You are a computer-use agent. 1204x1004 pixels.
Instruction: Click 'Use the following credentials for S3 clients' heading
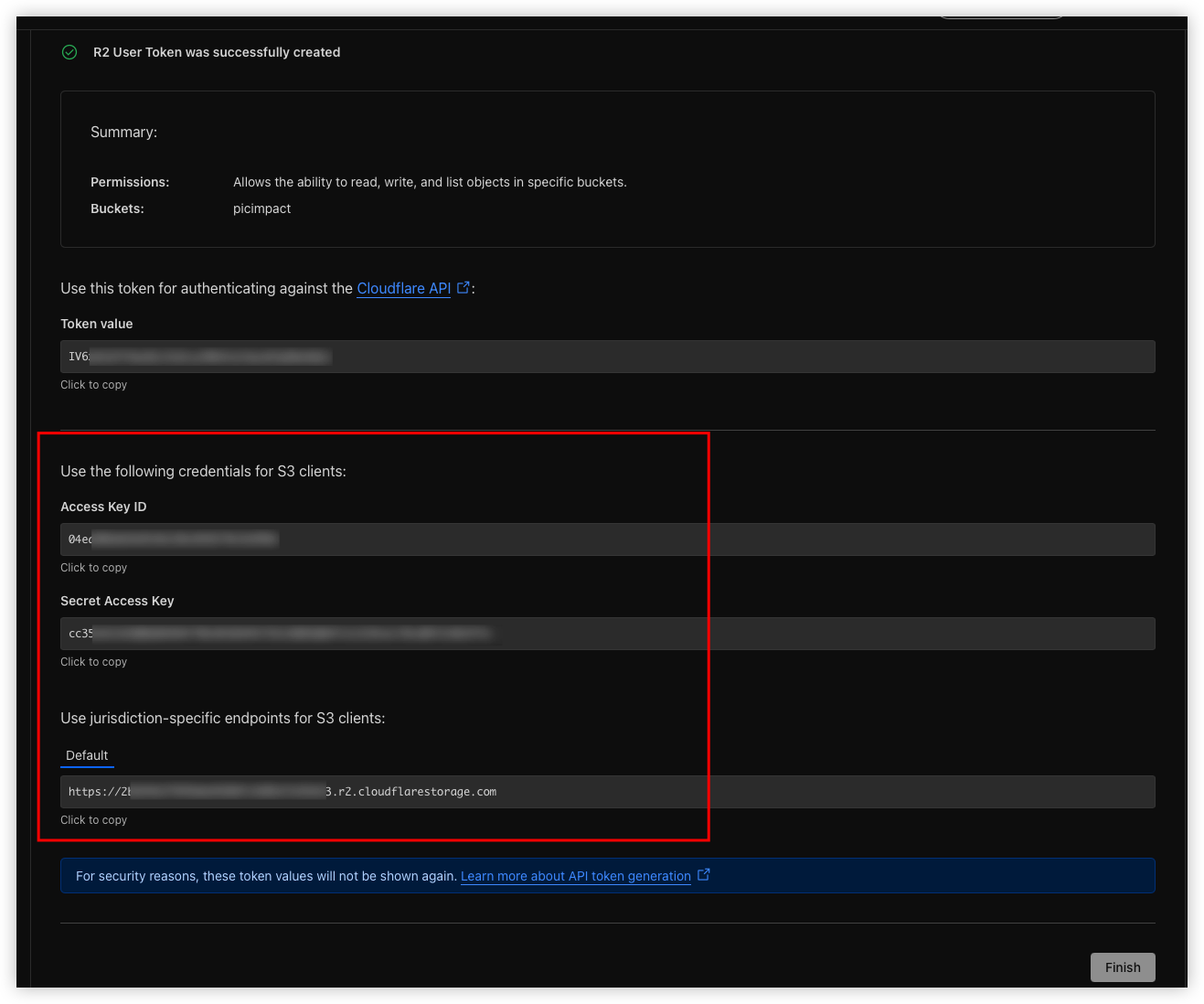pos(203,471)
